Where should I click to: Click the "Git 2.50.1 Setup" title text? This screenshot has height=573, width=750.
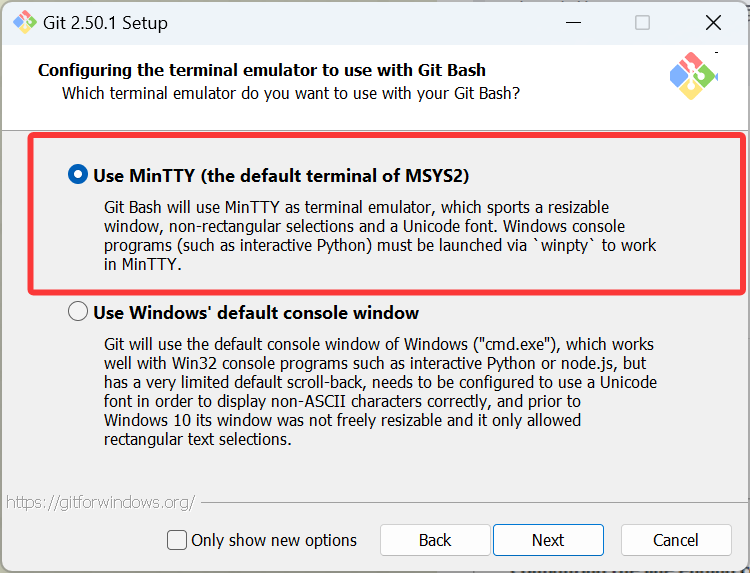tap(105, 22)
